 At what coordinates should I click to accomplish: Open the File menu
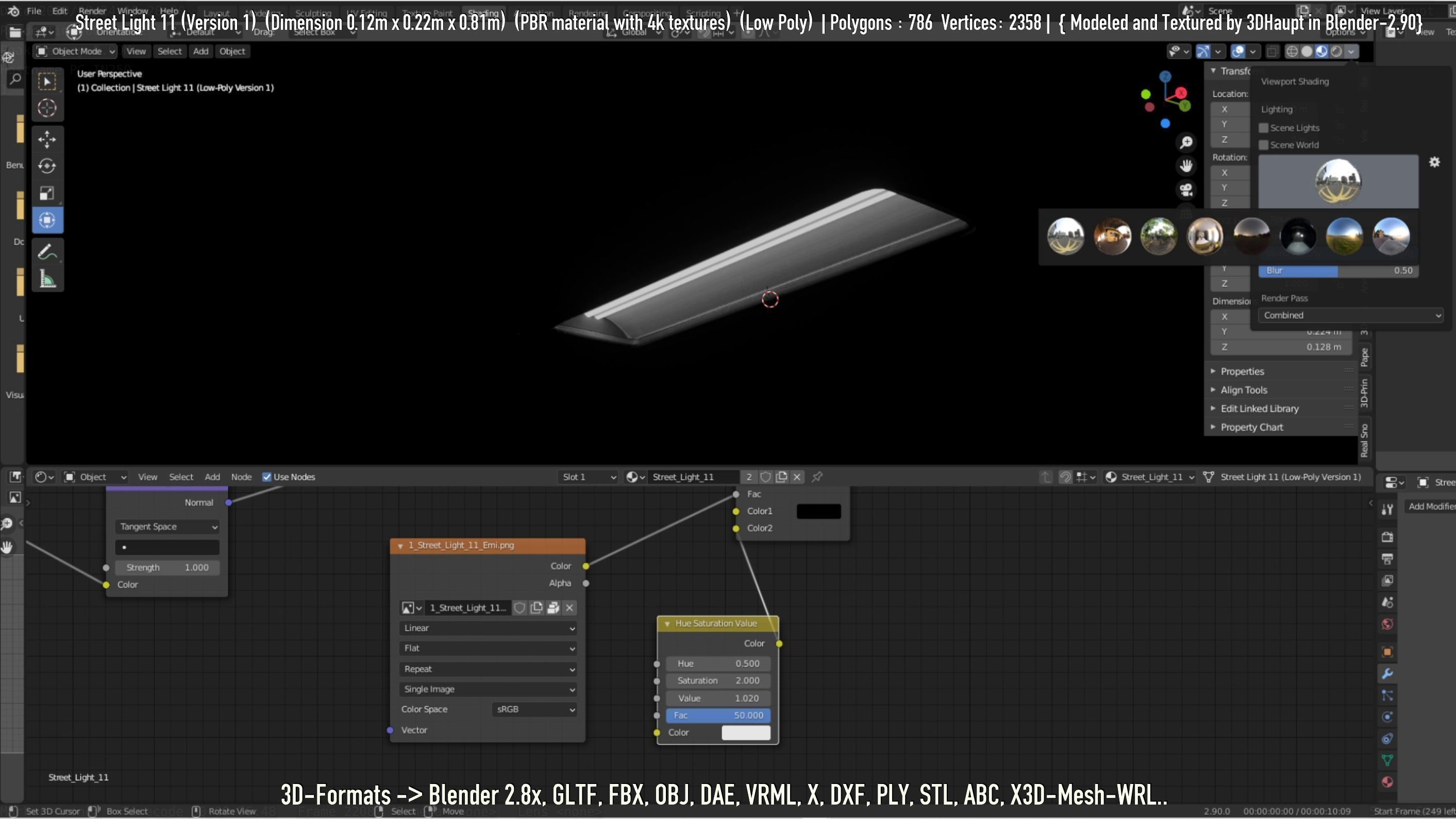(34, 11)
